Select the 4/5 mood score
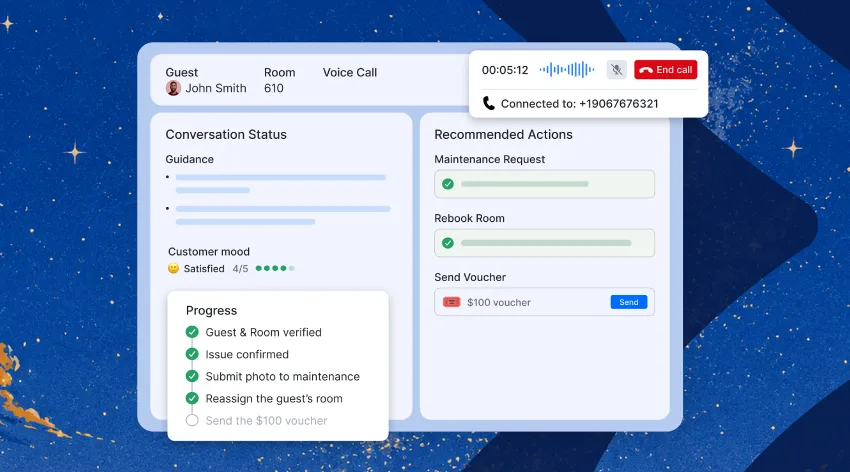The height and width of the screenshot is (472, 850). [240, 269]
